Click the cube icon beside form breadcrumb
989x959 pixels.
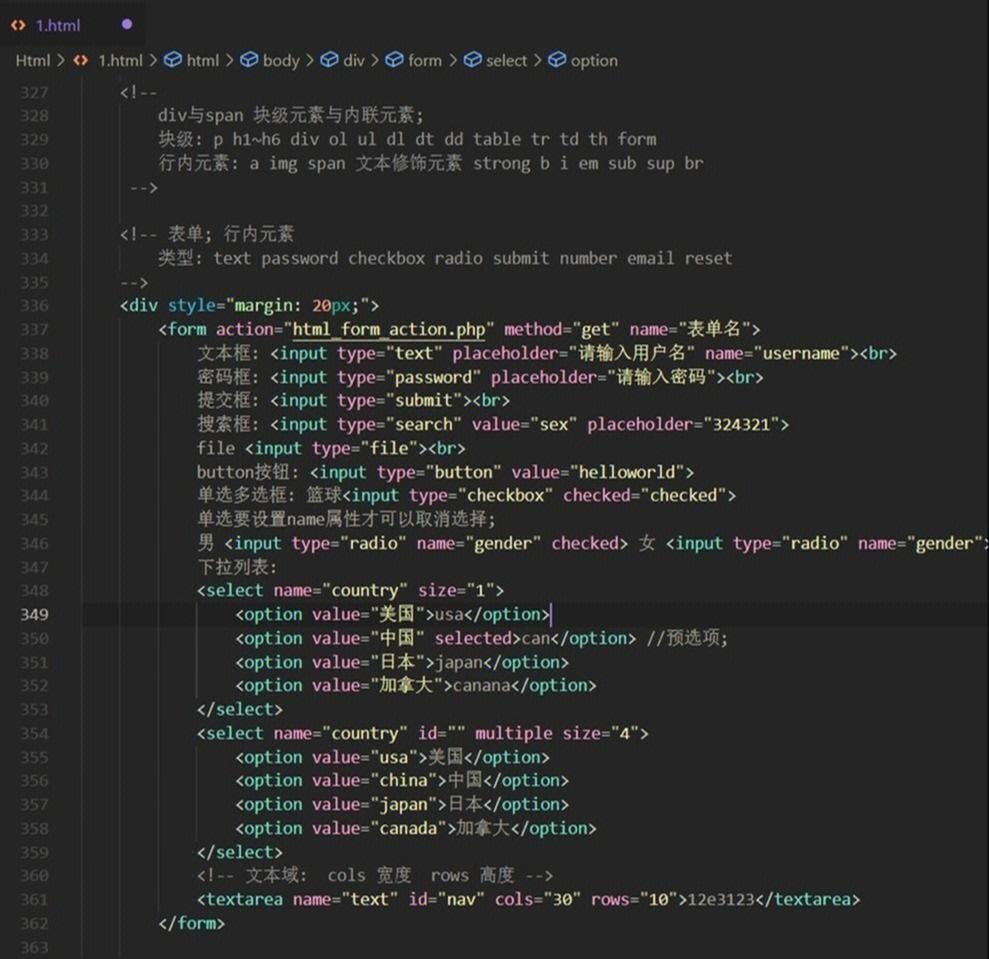coord(394,60)
